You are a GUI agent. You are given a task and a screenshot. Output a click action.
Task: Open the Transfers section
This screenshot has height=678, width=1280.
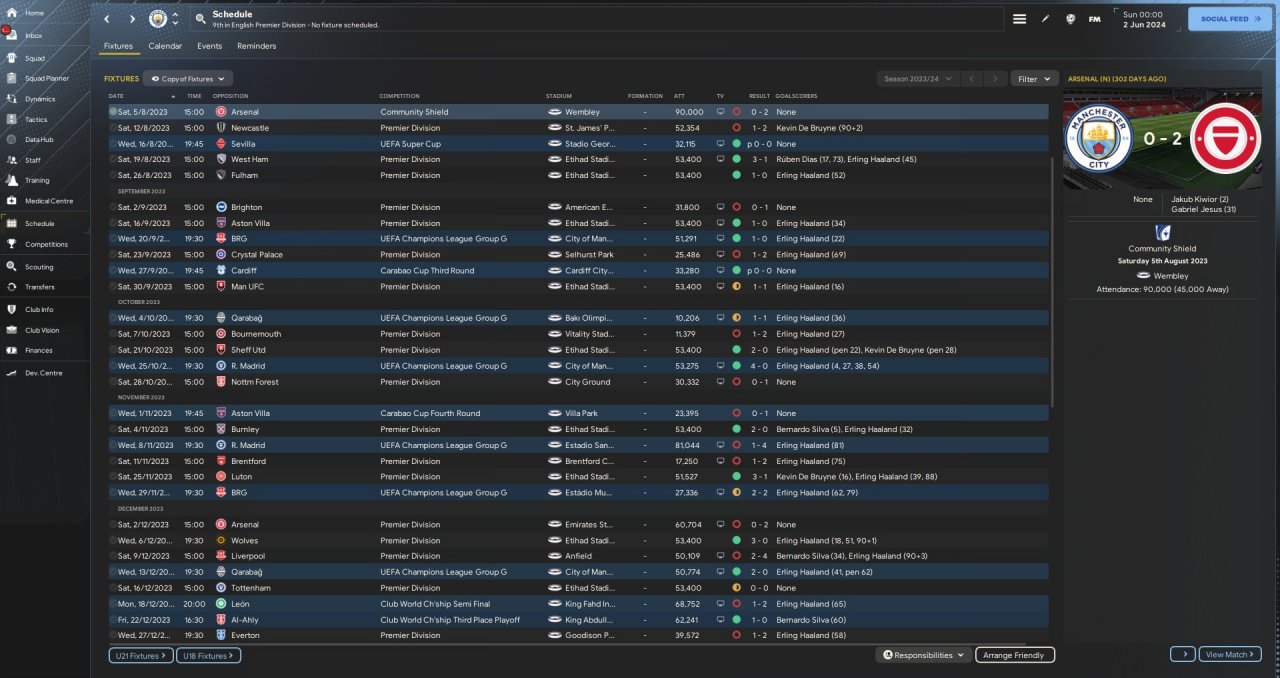pyautogui.click(x=40, y=287)
